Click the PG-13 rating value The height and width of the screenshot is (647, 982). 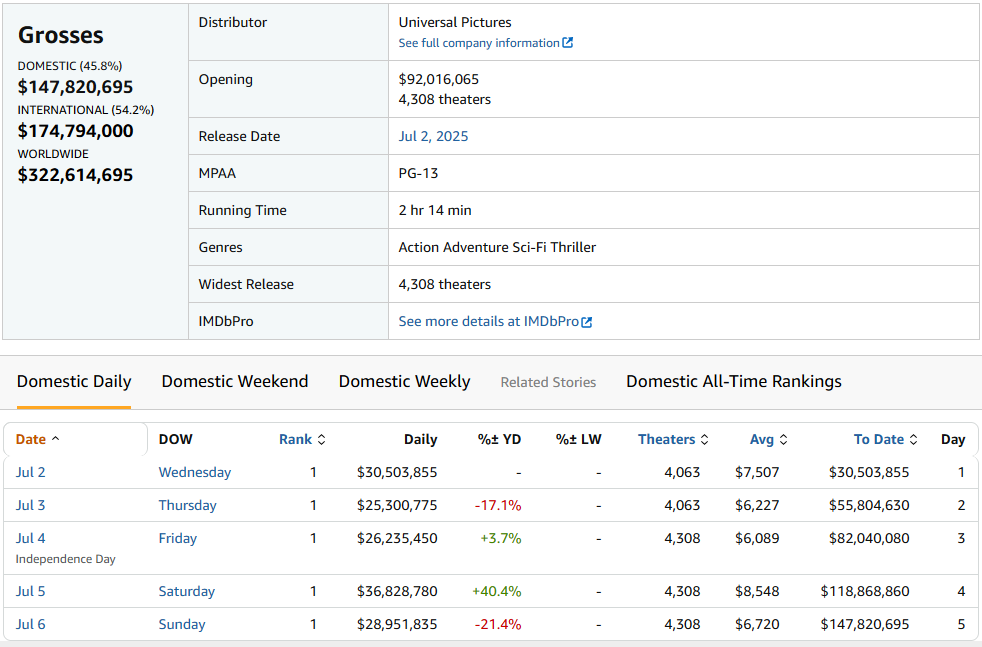(418, 173)
